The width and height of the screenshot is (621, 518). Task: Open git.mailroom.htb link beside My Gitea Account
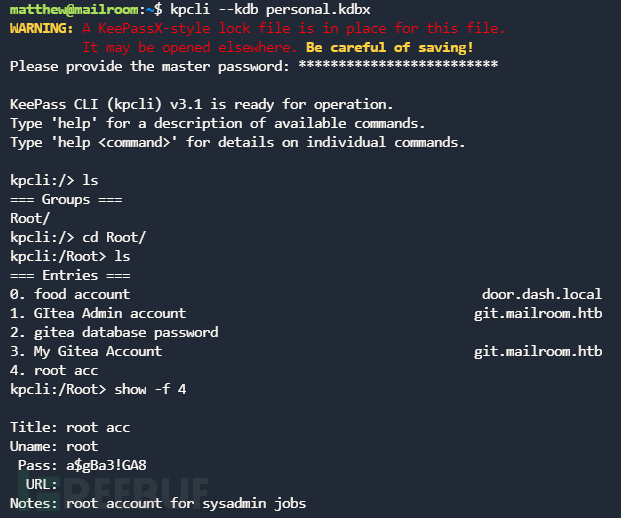[x=538, y=351]
